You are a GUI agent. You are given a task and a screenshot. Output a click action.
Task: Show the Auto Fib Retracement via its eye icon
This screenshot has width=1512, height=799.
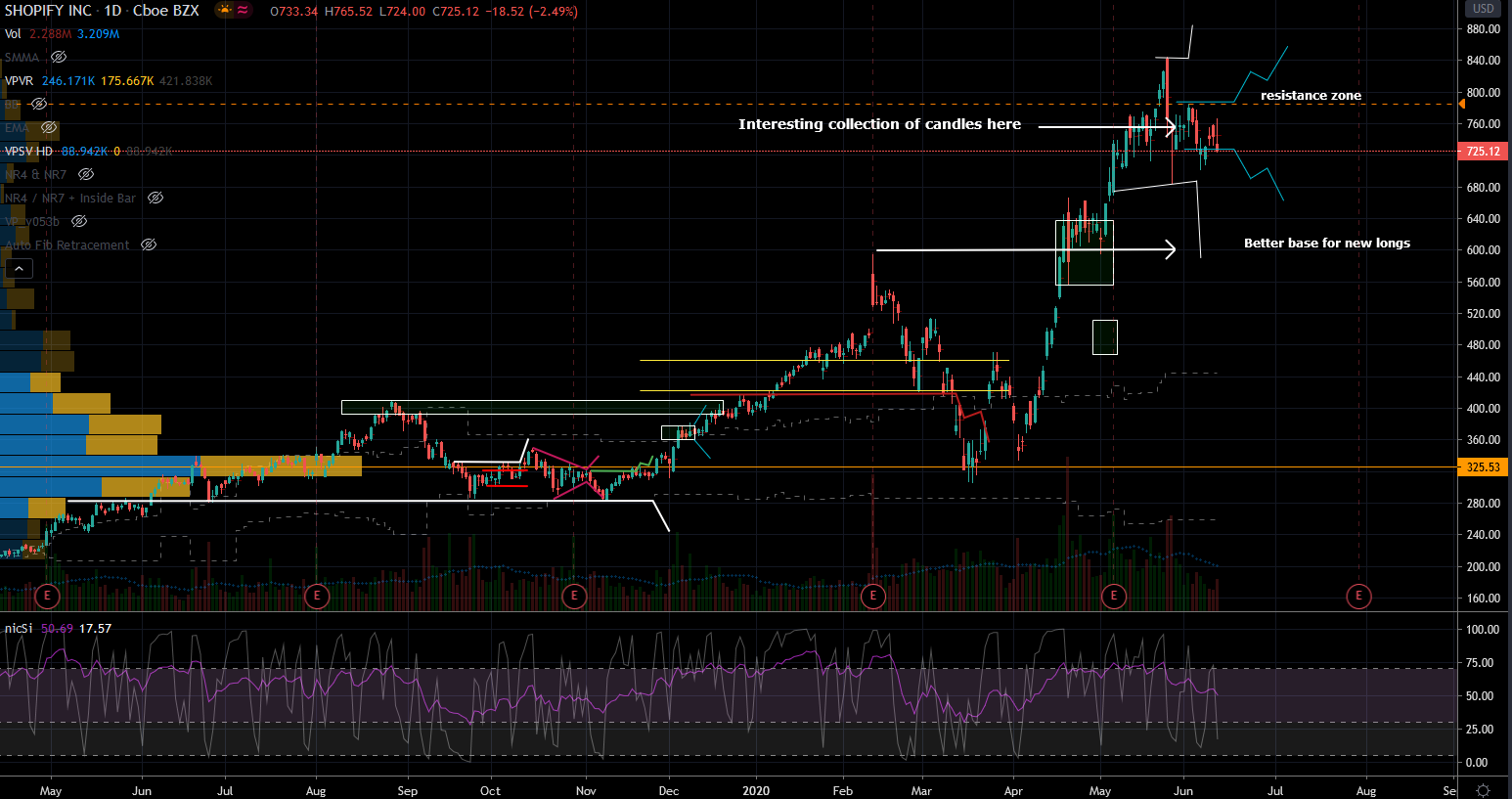pyautogui.click(x=149, y=244)
